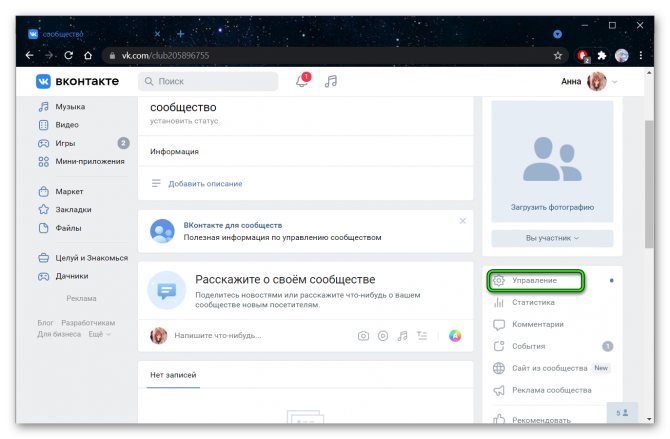The height and width of the screenshot is (439, 670).
Task: Select the Нет записей tab
Action: [x=173, y=375]
